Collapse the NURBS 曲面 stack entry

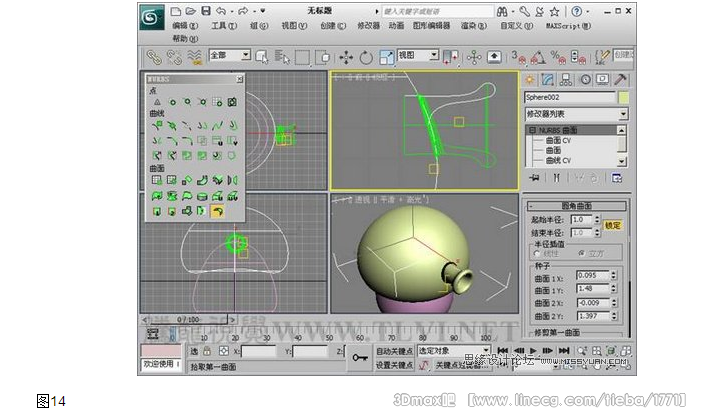point(532,130)
